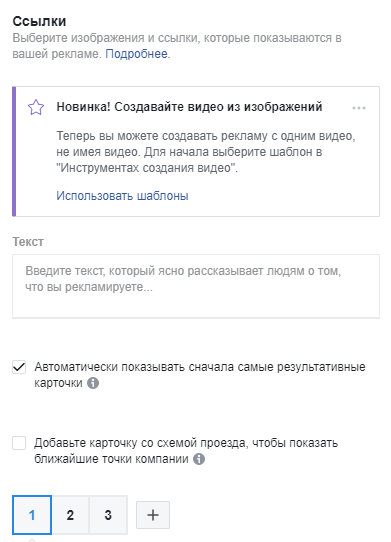Click the purple star icon in the notice
This screenshot has width=391, height=542.
pyautogui.click(x=36, y=107)
